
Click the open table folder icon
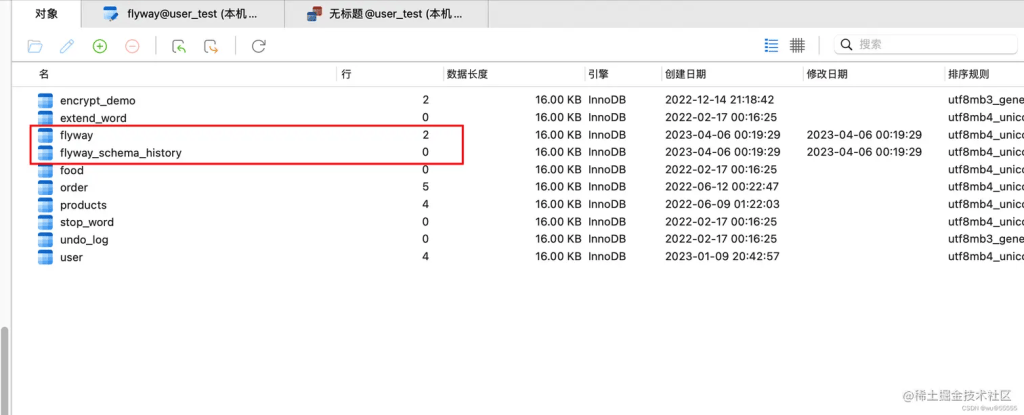(35, 46)
